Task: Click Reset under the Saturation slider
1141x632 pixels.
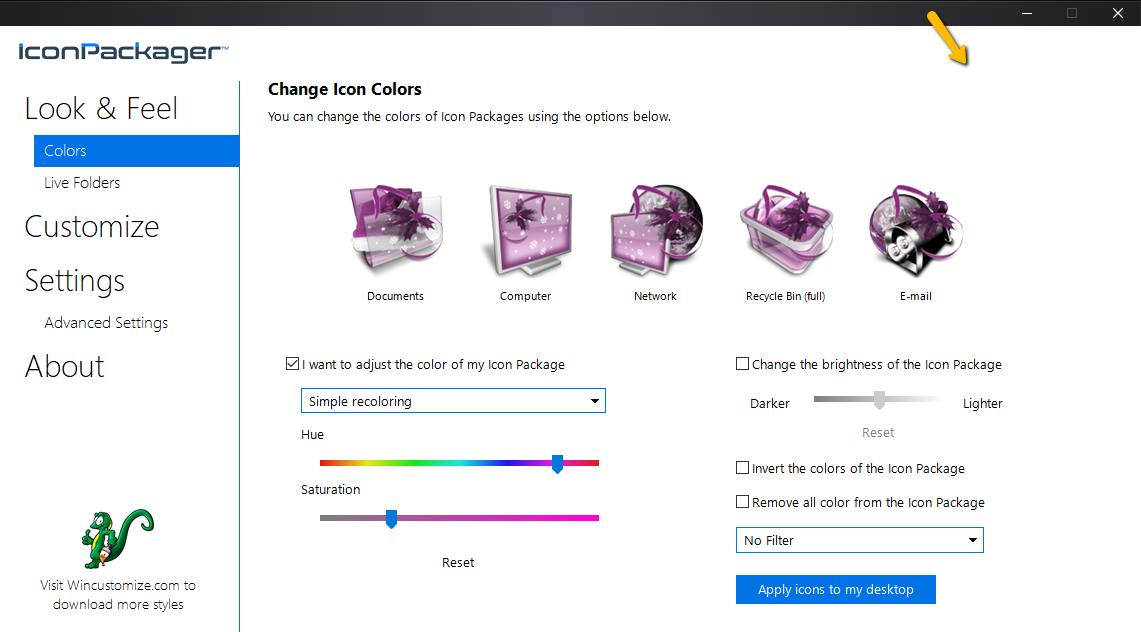Action: pos(458,562)
